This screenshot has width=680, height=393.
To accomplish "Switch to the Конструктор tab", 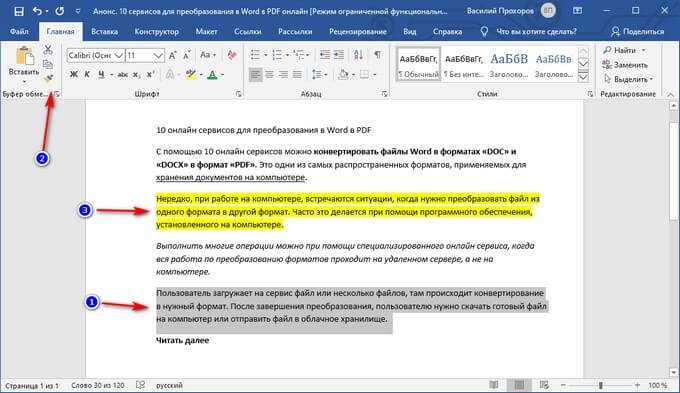I will (x=157, y=32).
